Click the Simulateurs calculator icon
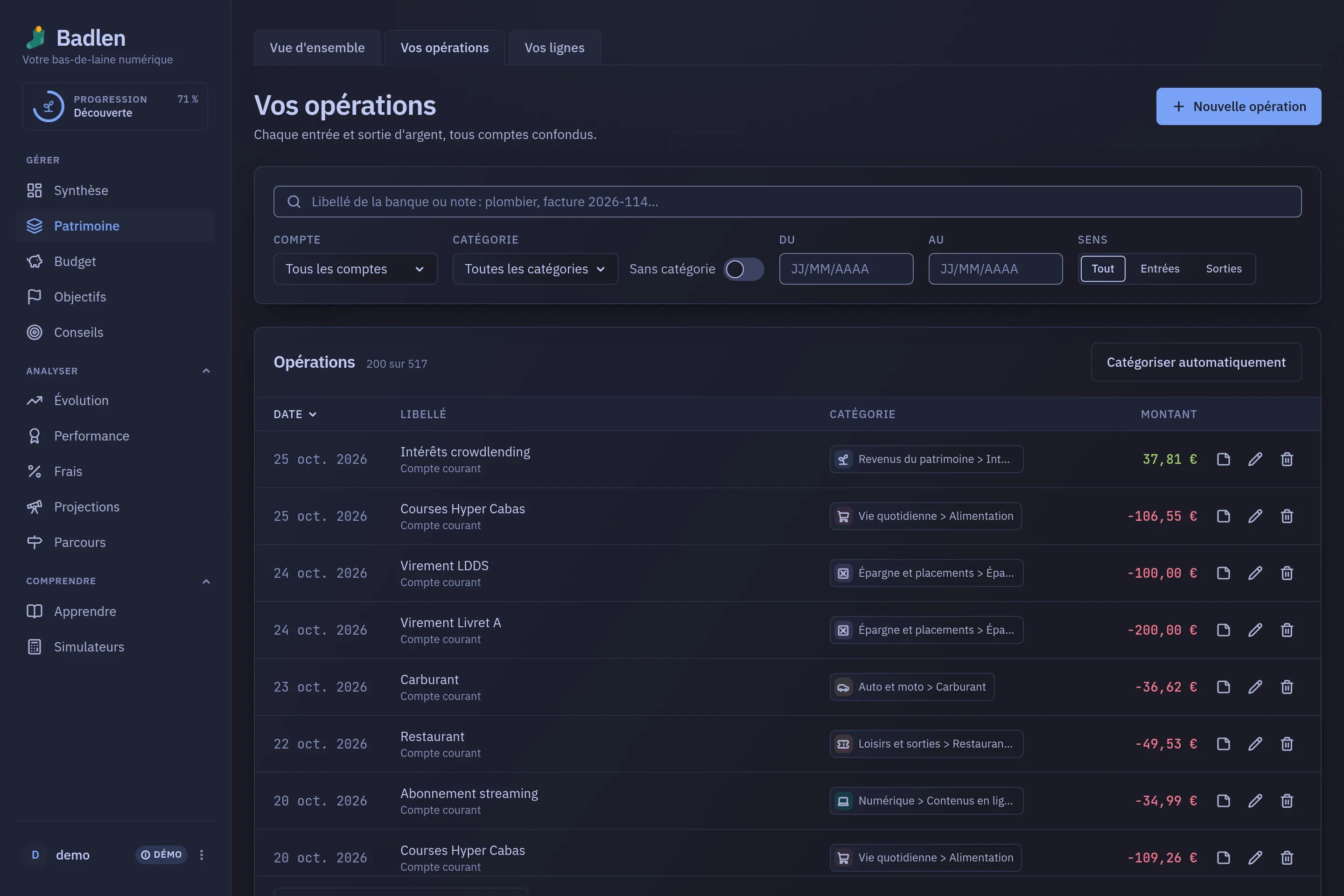Image resolution: width=1344 pixels, height=896 pixels. (x=34, y=646)
